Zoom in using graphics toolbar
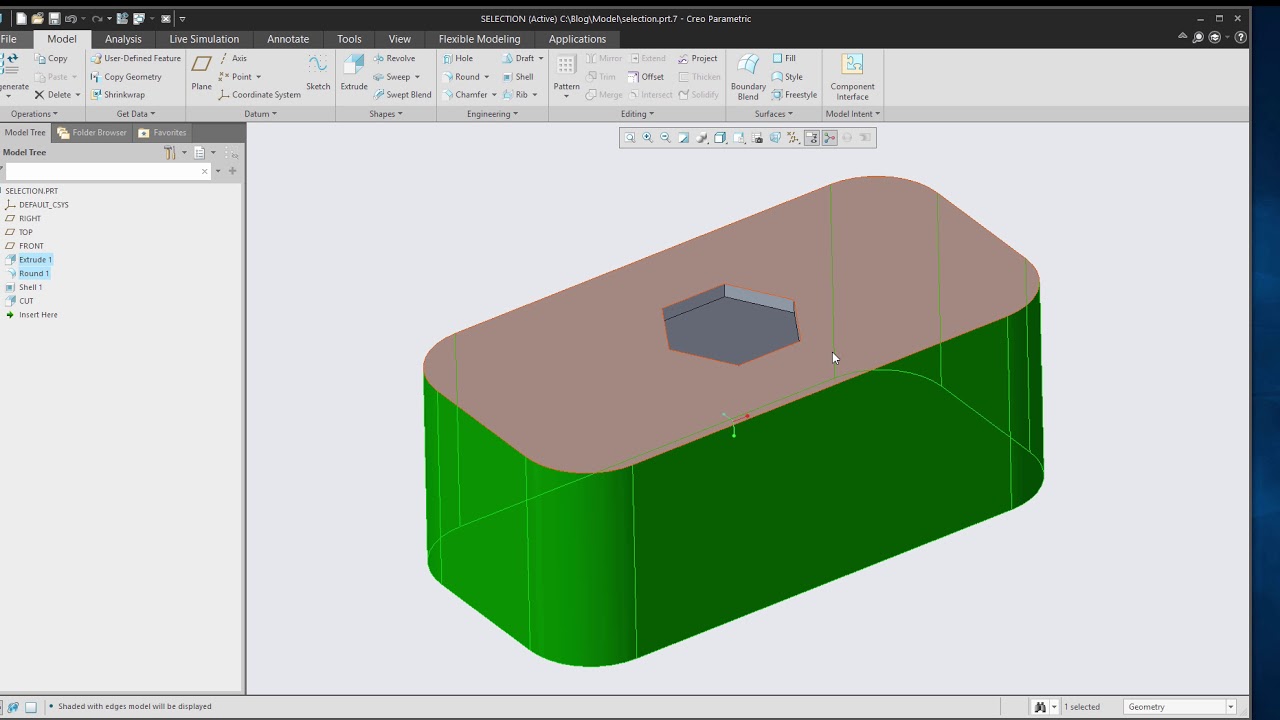This screenshot has width=1280, height=720. (648, 138)
